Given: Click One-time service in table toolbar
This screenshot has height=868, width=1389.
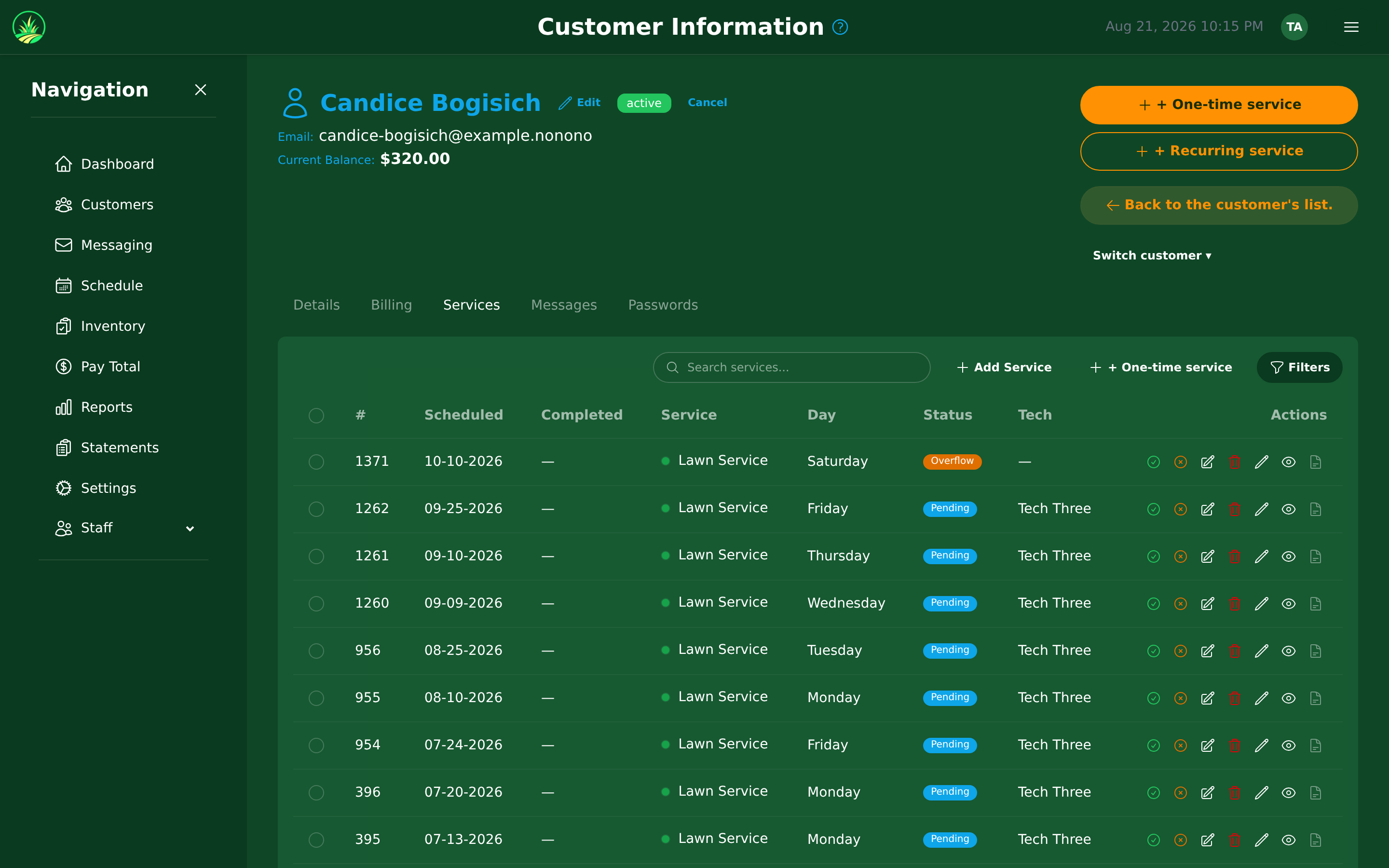Looking at the screenshot, I should pos(1160,367).
